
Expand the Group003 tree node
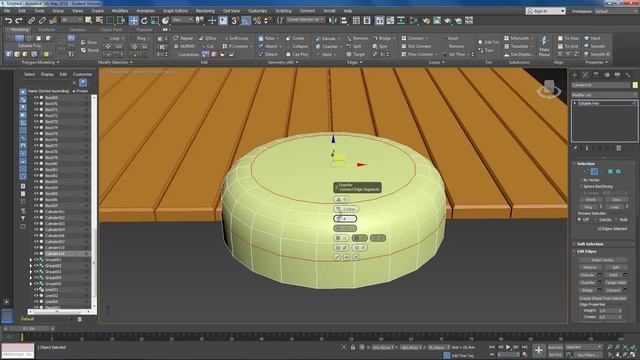(x=31, y=271)
